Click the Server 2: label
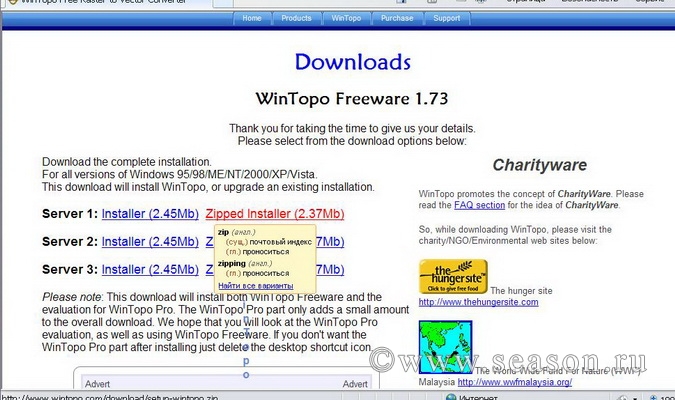 [70, 242]
